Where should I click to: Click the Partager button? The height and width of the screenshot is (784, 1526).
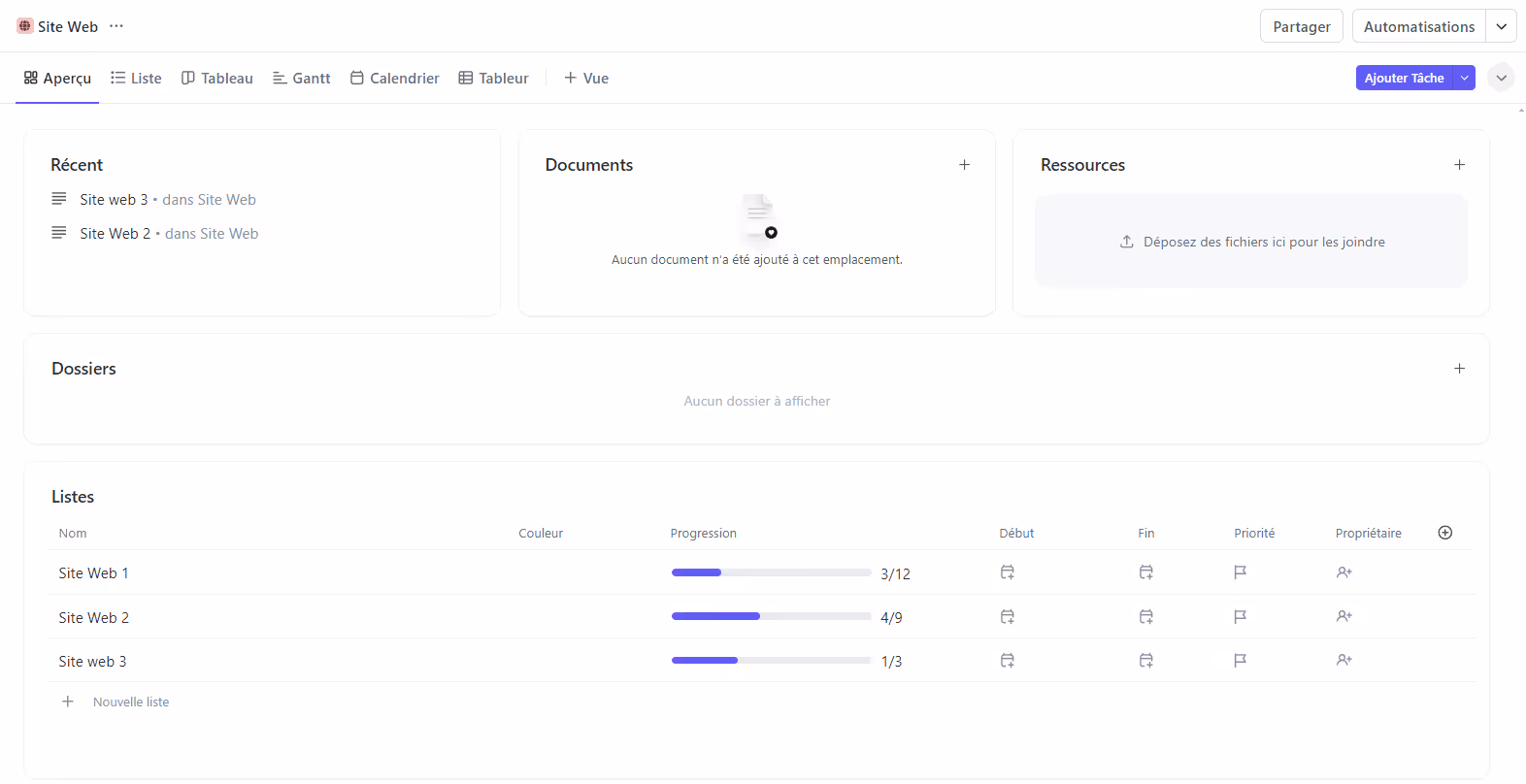click(1301, 26)
